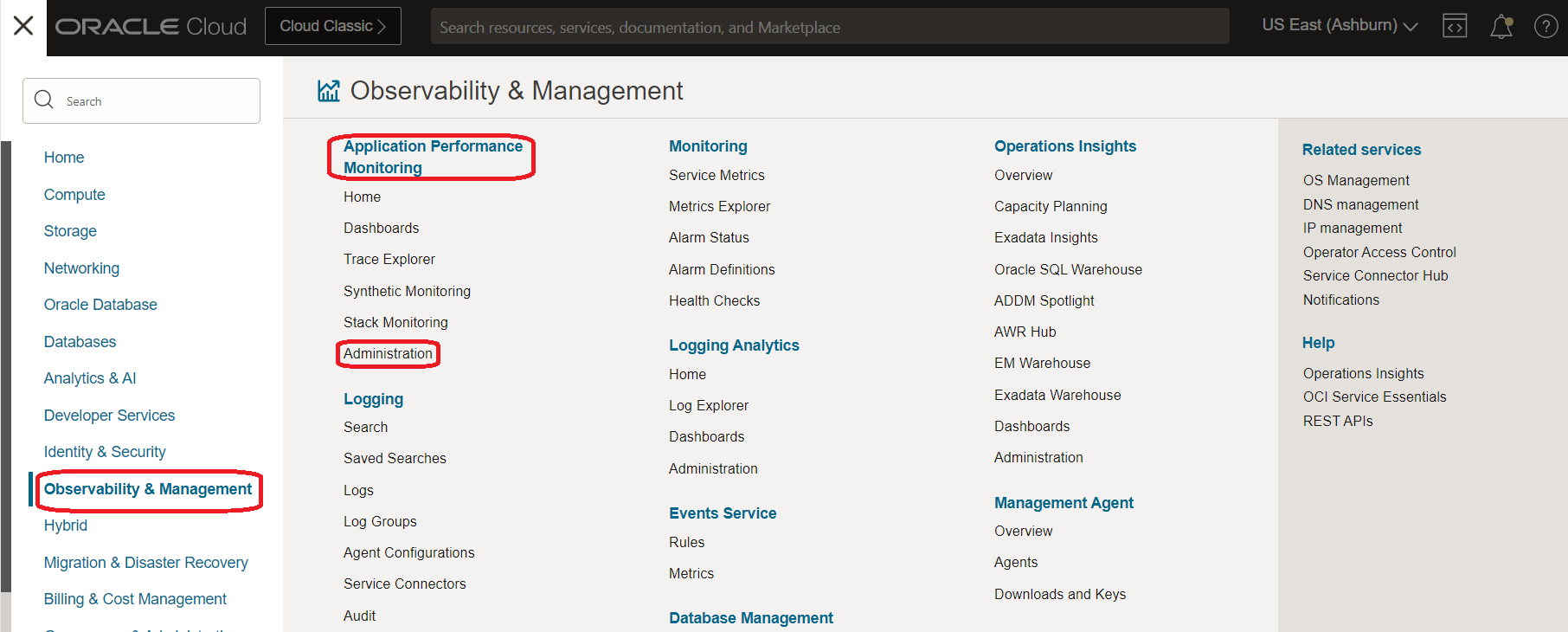
Task: Click Administration under Application Performance Monitoring
Action: 388,353
